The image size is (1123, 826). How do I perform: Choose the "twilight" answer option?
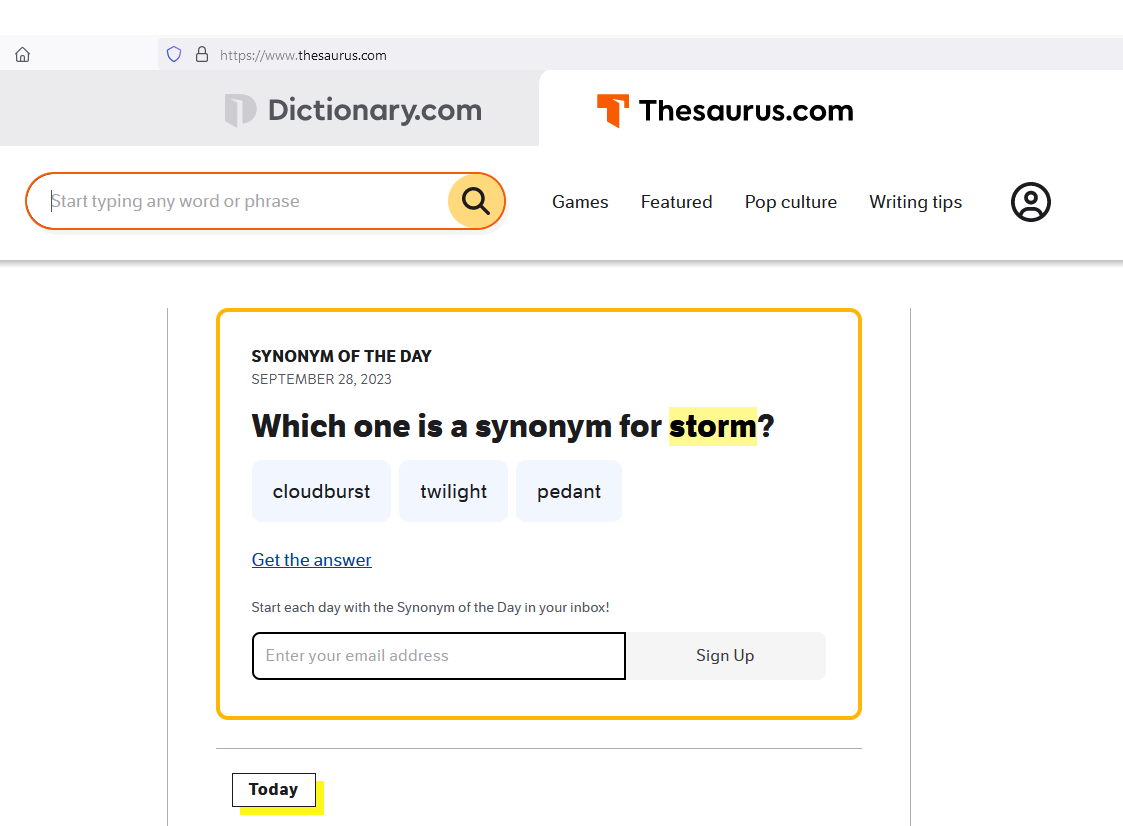click(x=453, y=491)
